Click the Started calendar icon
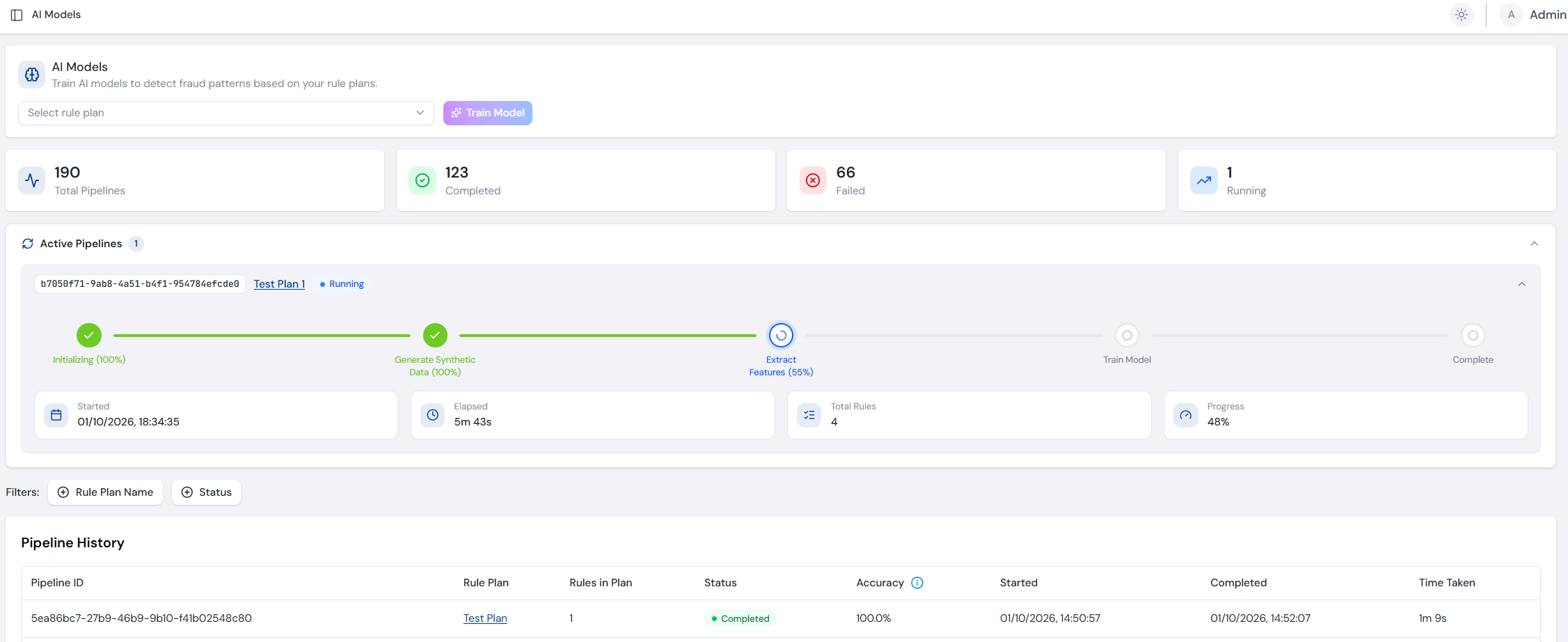The height and width of the screenshot is (642, 1568). tap(56, 415)
